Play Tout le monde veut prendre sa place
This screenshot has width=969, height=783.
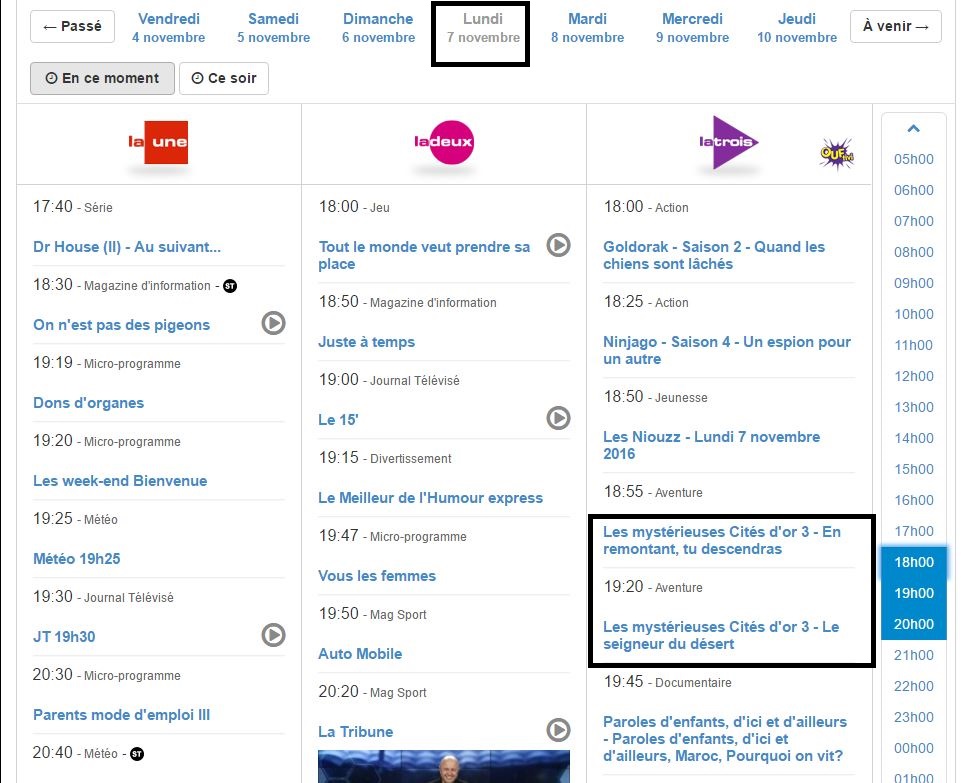click(558, 245)
